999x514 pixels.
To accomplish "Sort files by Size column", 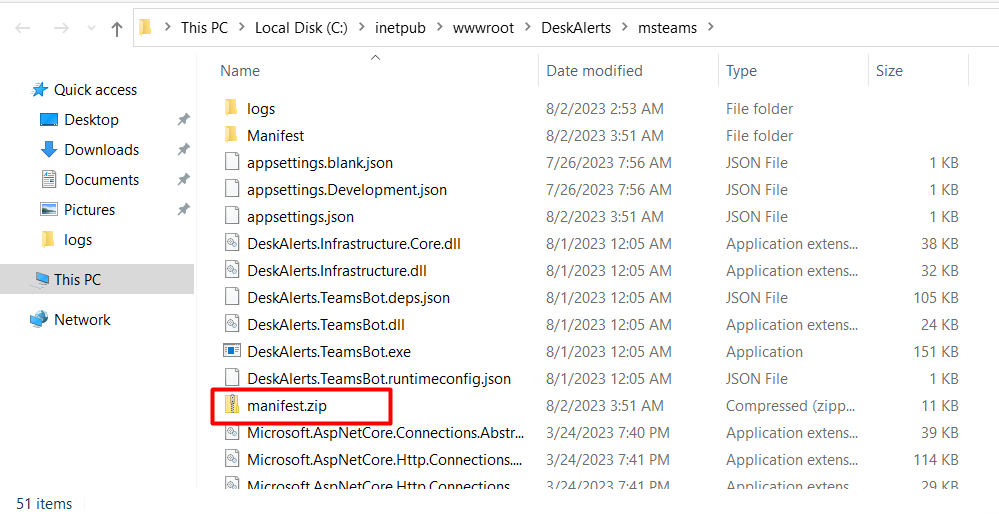I will coord(889,71).
